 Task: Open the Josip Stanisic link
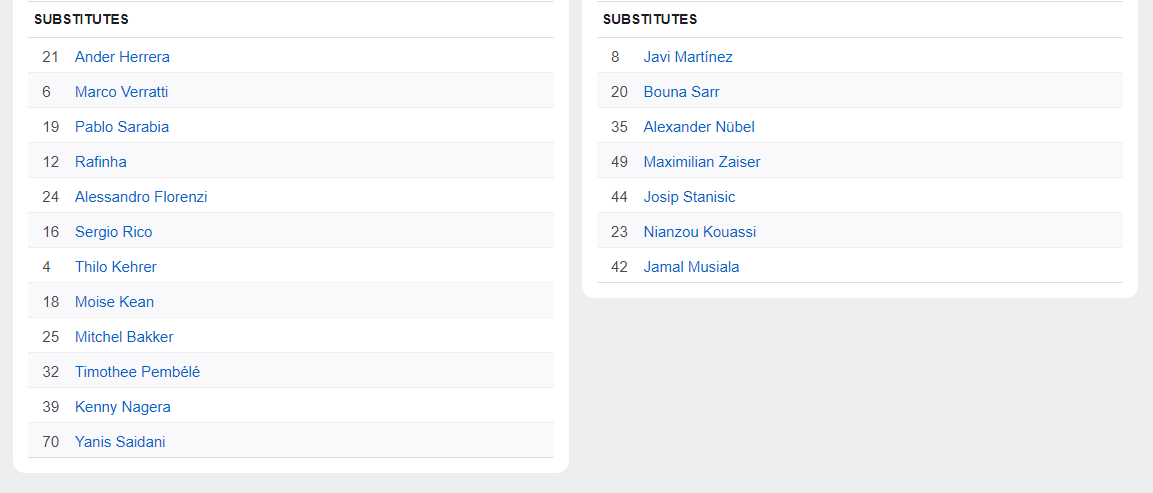tap(689, 197)
